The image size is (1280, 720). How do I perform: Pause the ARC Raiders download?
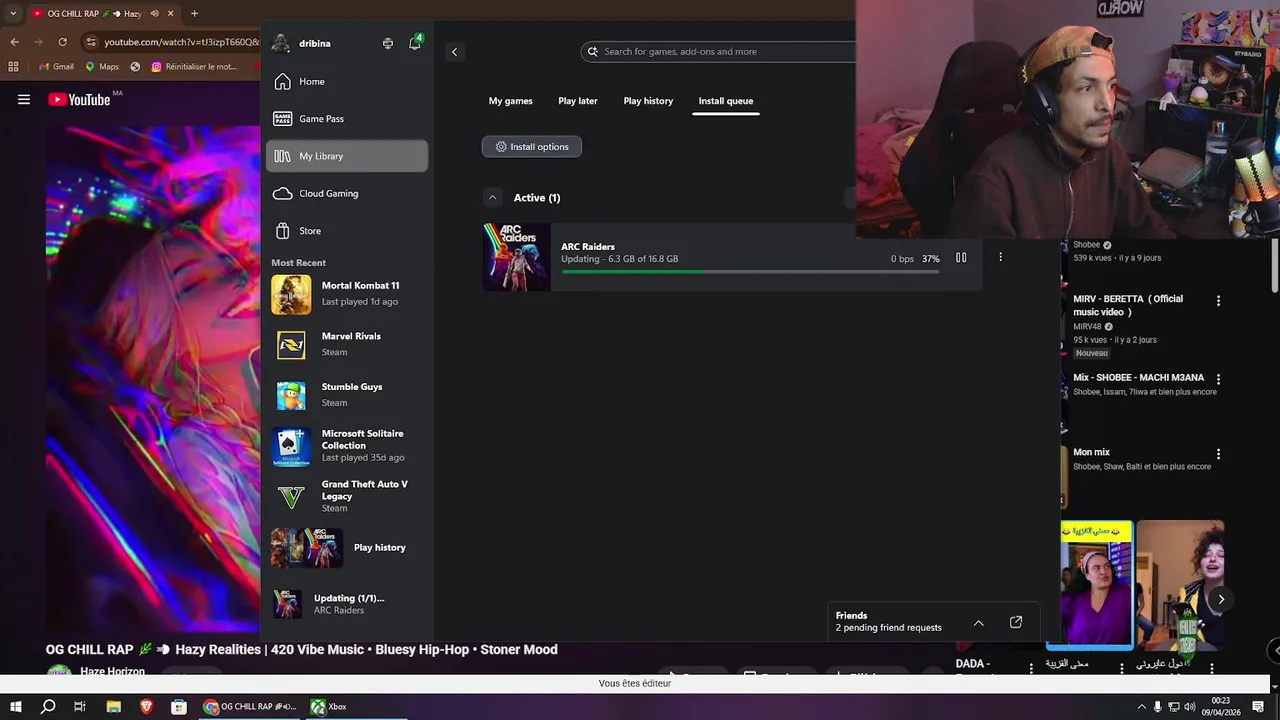(x=961, y=258)
